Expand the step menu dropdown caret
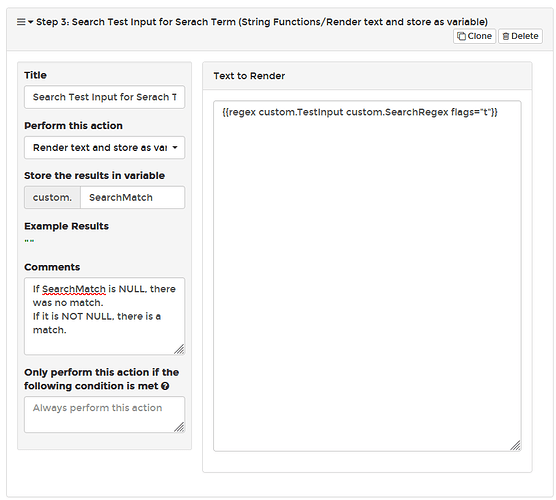 (x=30, y=22)
